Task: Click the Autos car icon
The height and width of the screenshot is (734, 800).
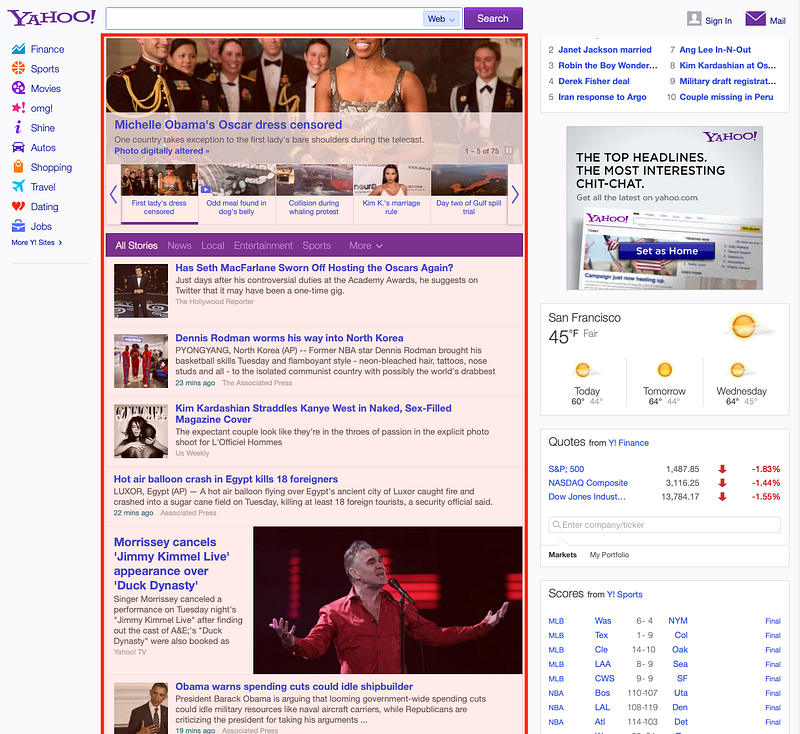Action: point(18,147)
